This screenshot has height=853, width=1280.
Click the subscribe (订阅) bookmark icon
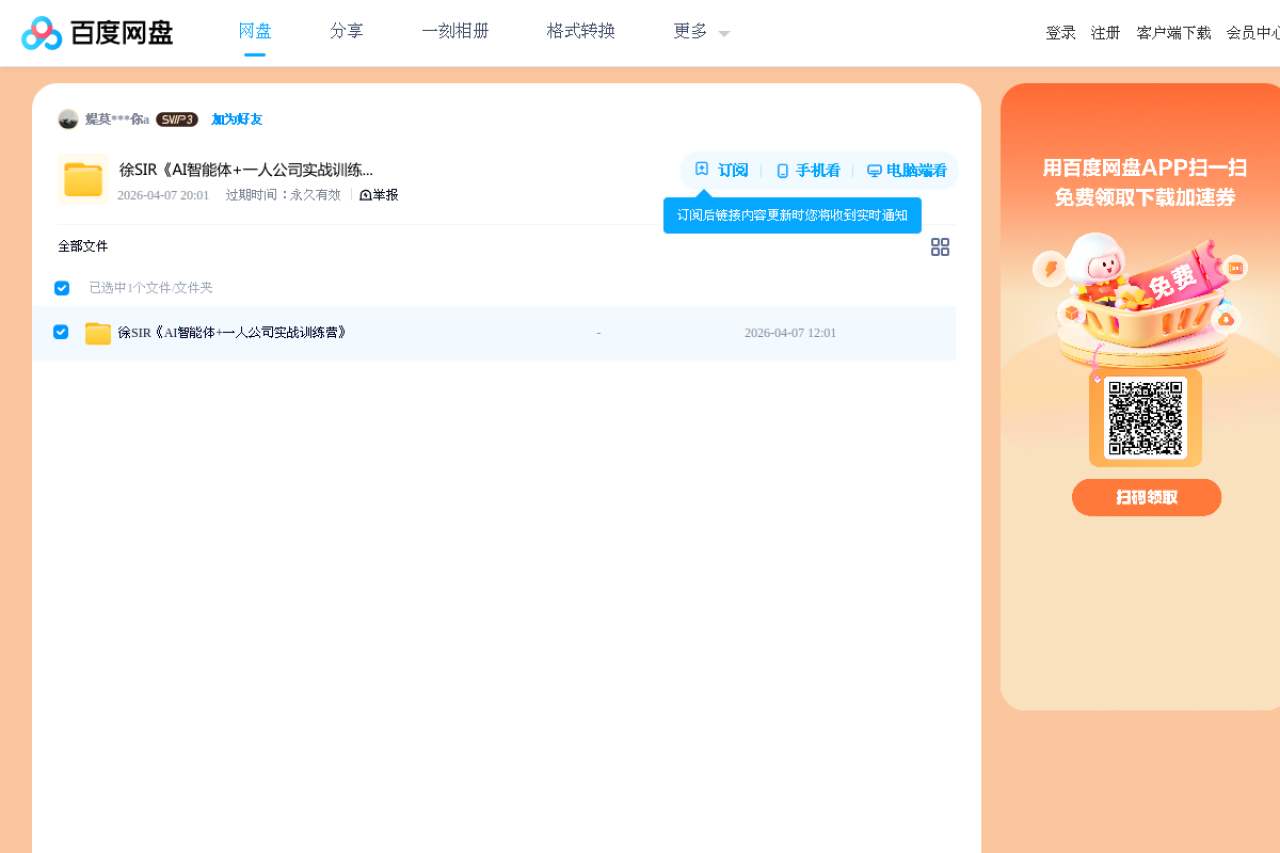tap(701, 170)
